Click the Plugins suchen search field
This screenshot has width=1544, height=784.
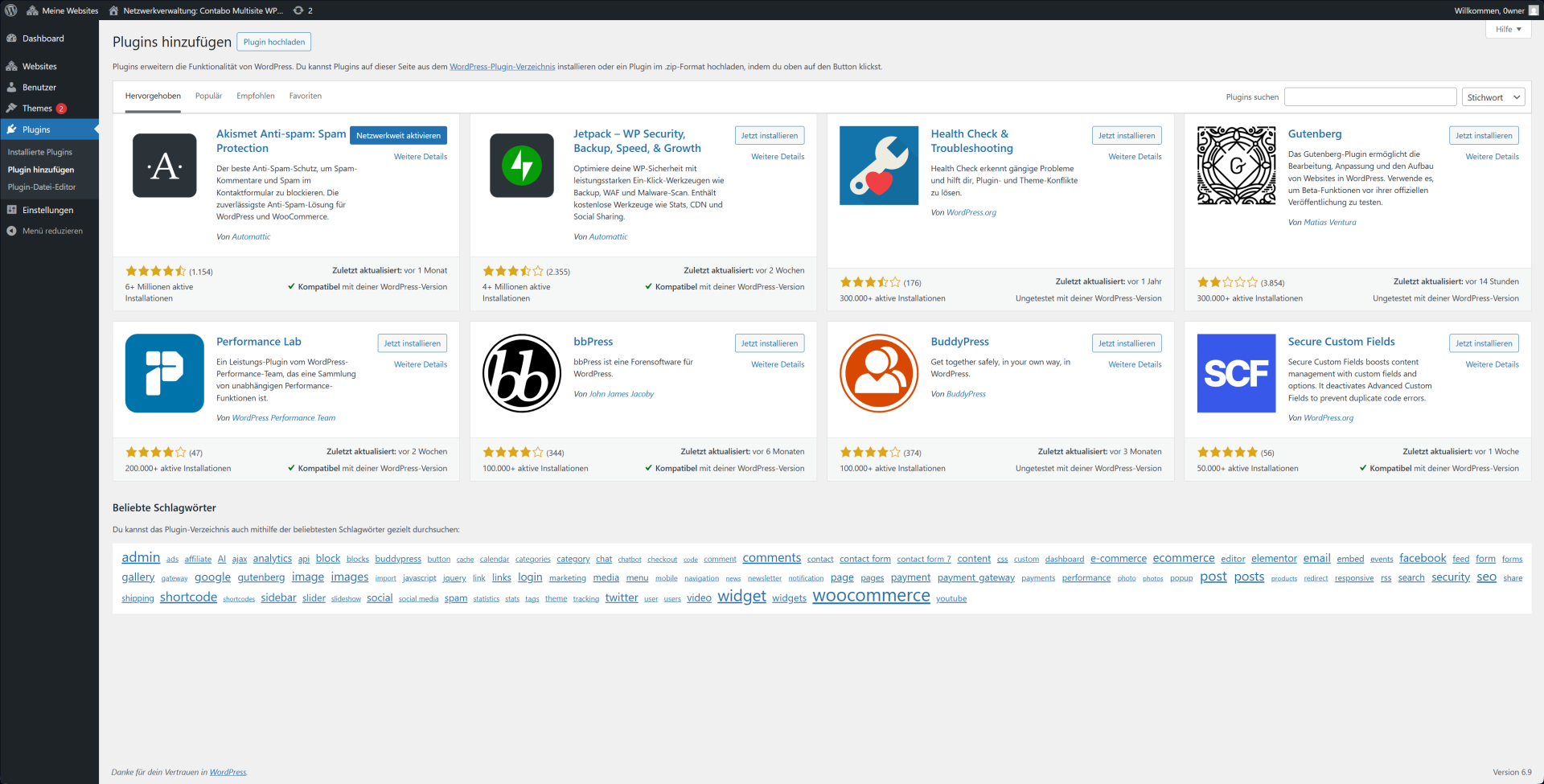[1370, 96]
